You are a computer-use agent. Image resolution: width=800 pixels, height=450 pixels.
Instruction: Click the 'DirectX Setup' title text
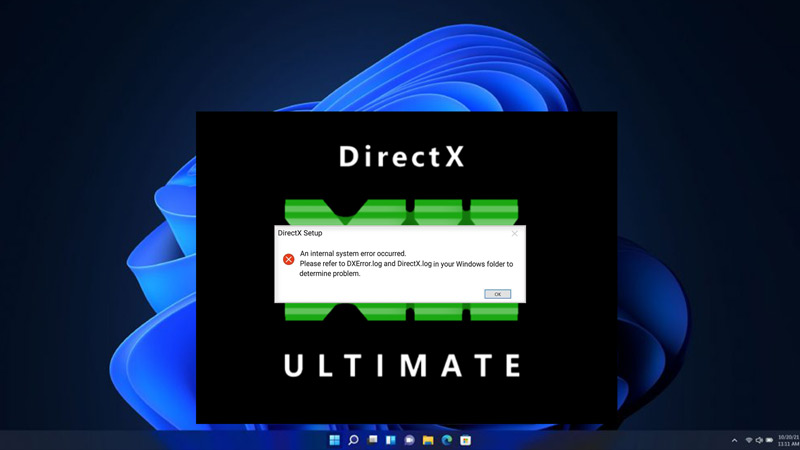[x=300, y=233]
